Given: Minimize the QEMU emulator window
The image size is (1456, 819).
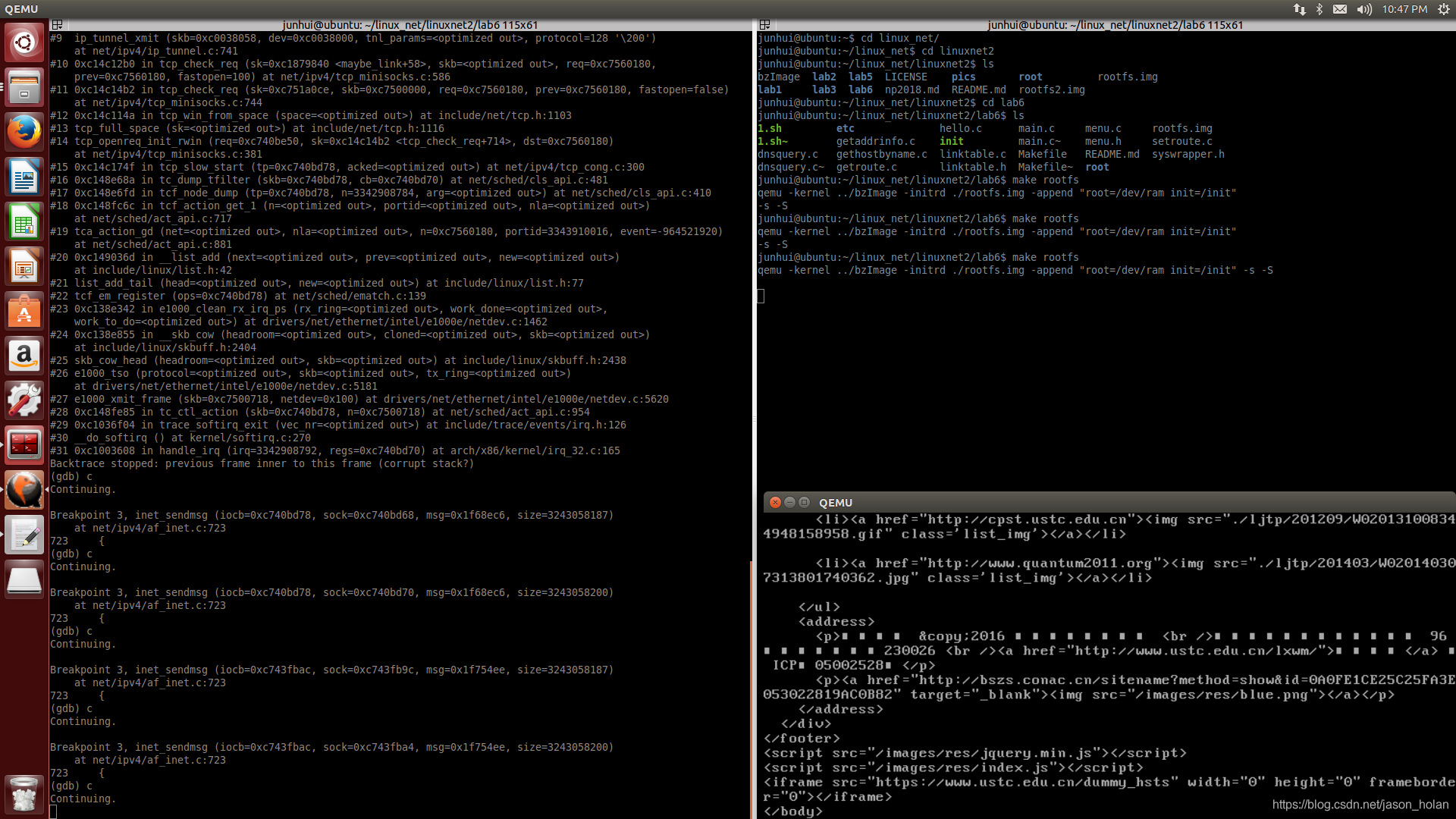Looking at the screenshot, I should pos(789,502).
